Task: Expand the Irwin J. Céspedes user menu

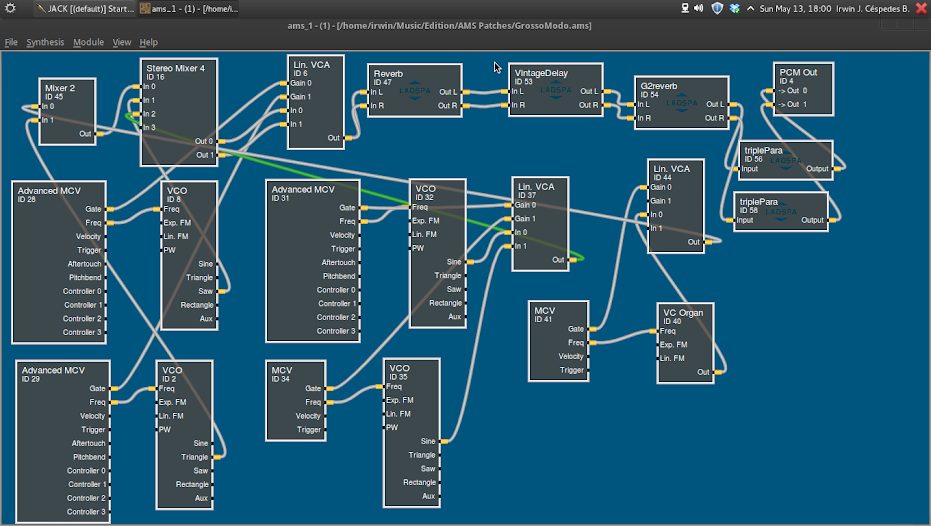Action: pyautogui.click(x=870, y=8)
